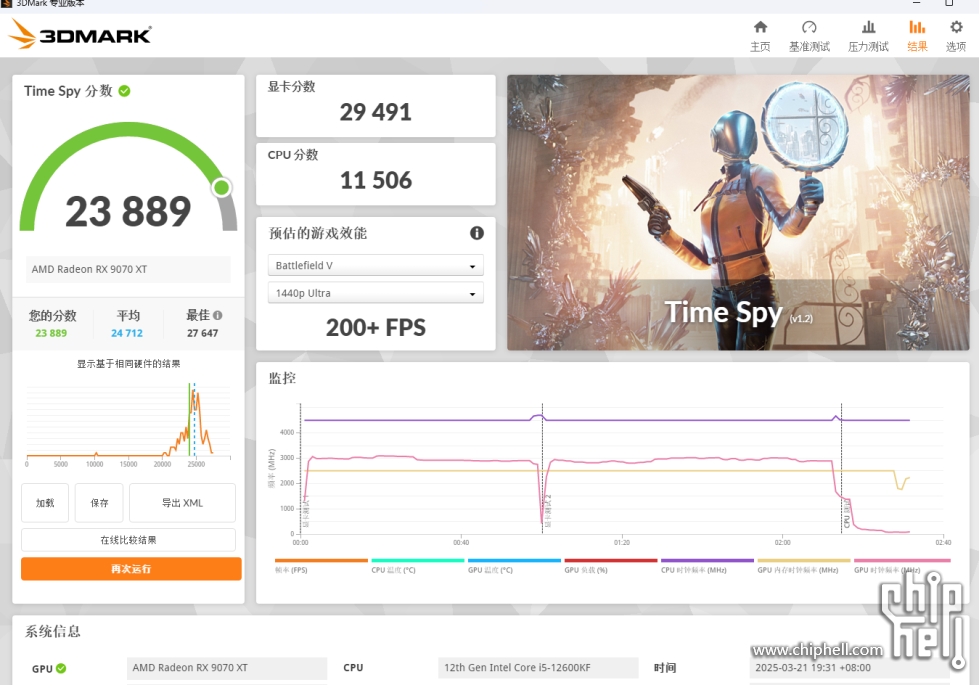
Task: Click green validation check beside Time Spy 分数
Action: click(124, 91)
